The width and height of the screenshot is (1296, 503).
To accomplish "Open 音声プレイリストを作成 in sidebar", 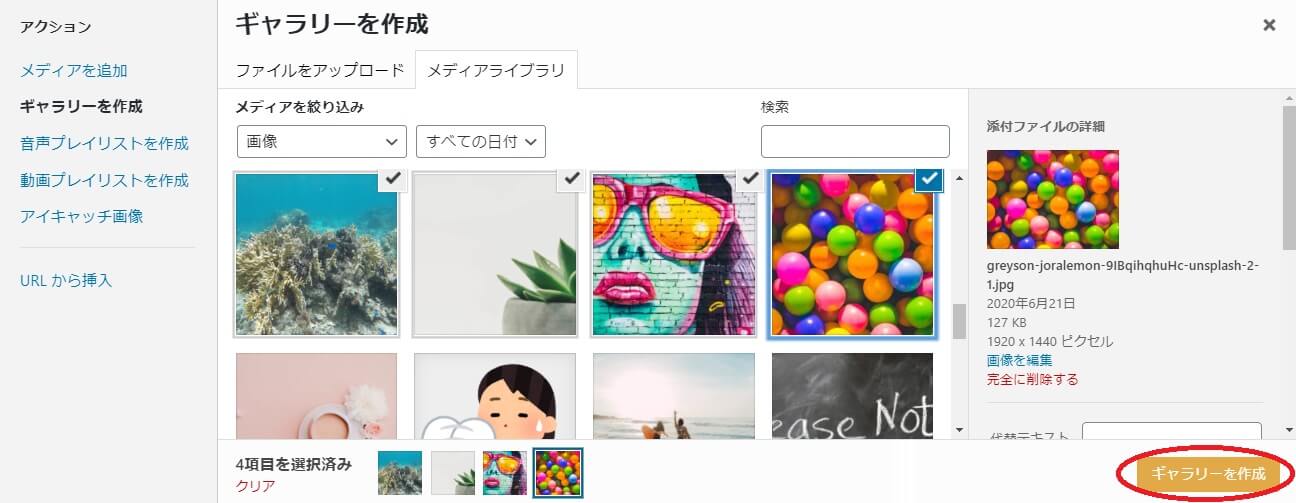I will (104, 143).
